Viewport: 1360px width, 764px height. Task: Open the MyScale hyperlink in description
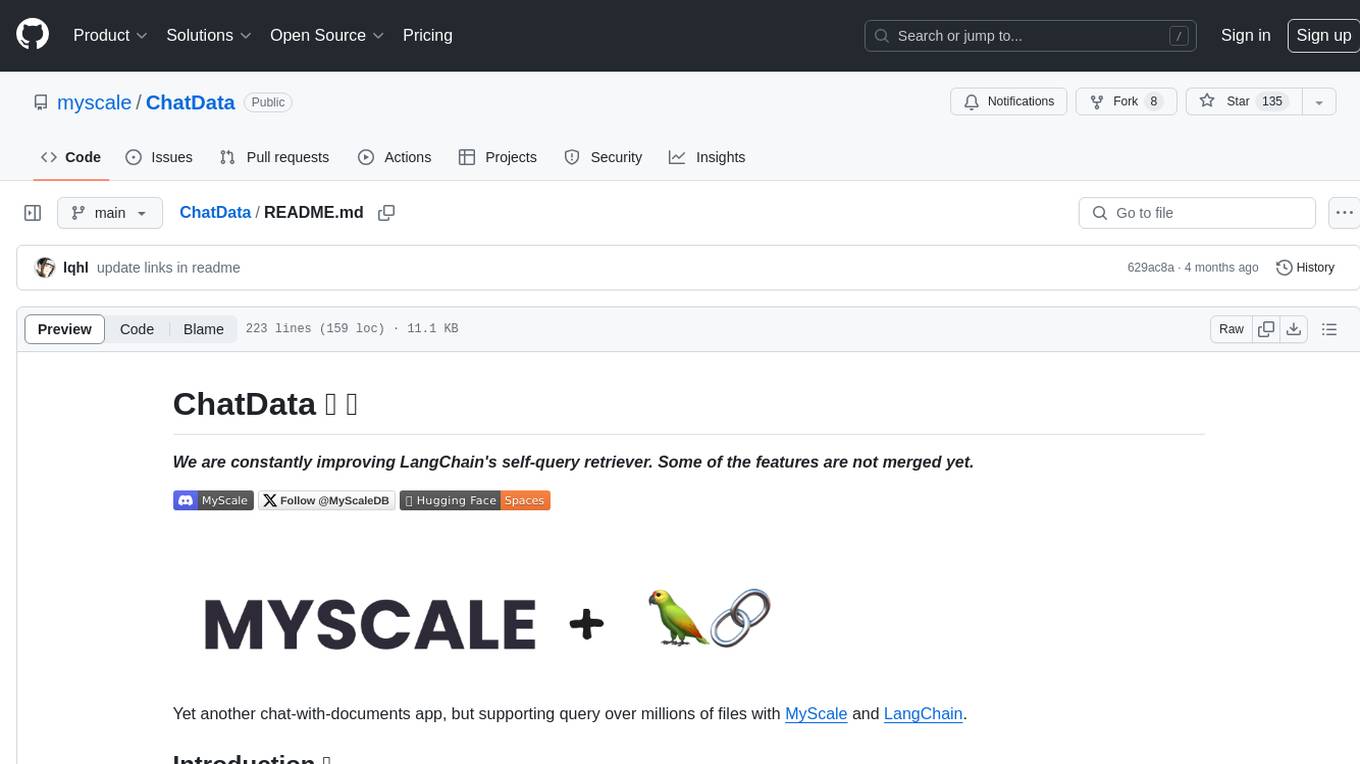pos(816,713)
